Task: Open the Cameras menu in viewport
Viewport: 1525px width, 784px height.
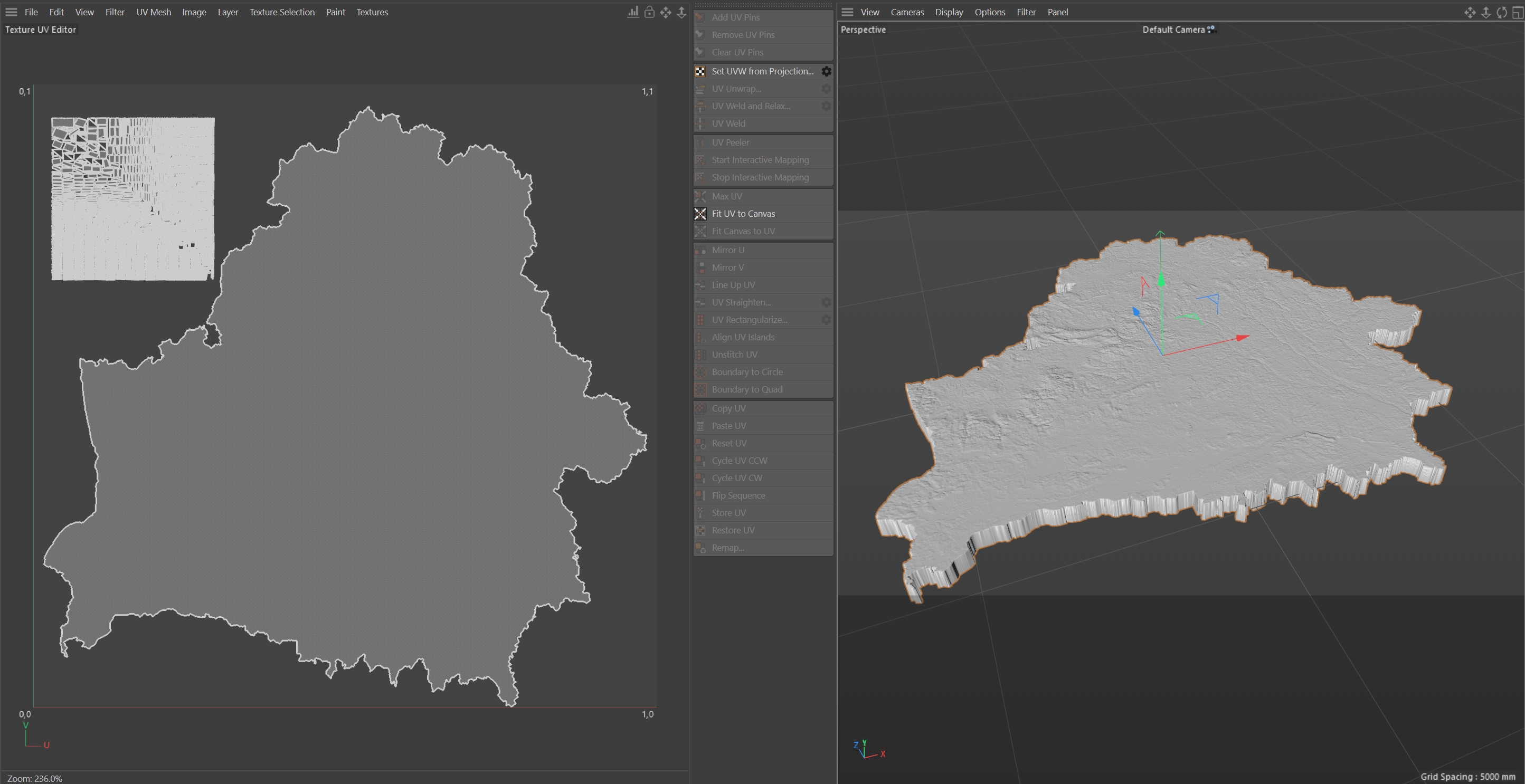Action: tap(907, 12)
